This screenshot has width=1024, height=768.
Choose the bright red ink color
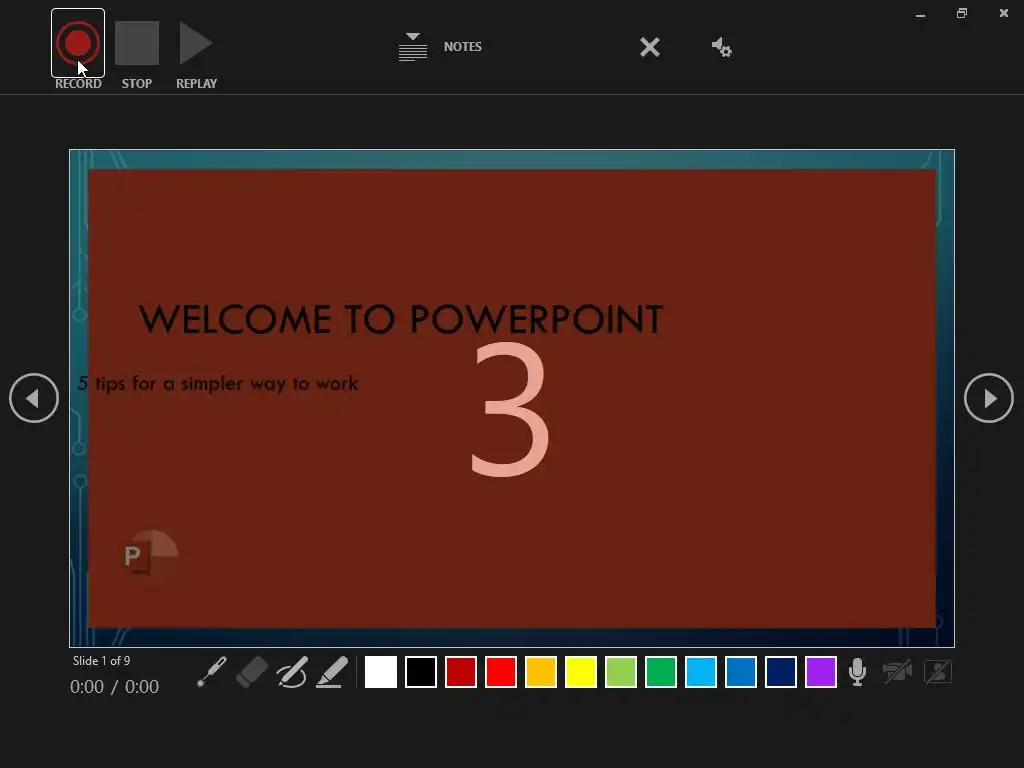pos(501,672)
